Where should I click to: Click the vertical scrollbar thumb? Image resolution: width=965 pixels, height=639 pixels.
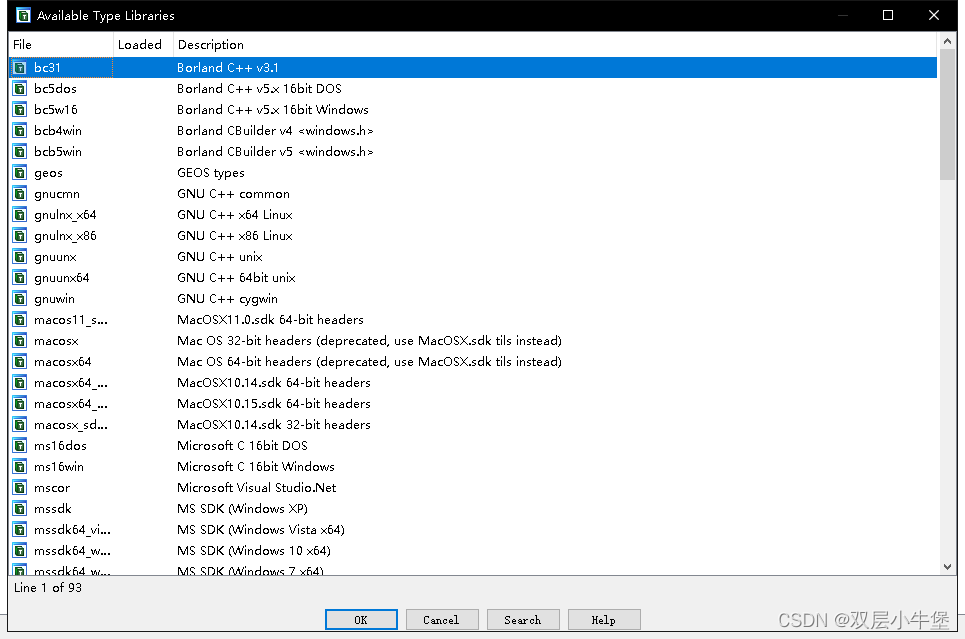click(x=947, y=115)
